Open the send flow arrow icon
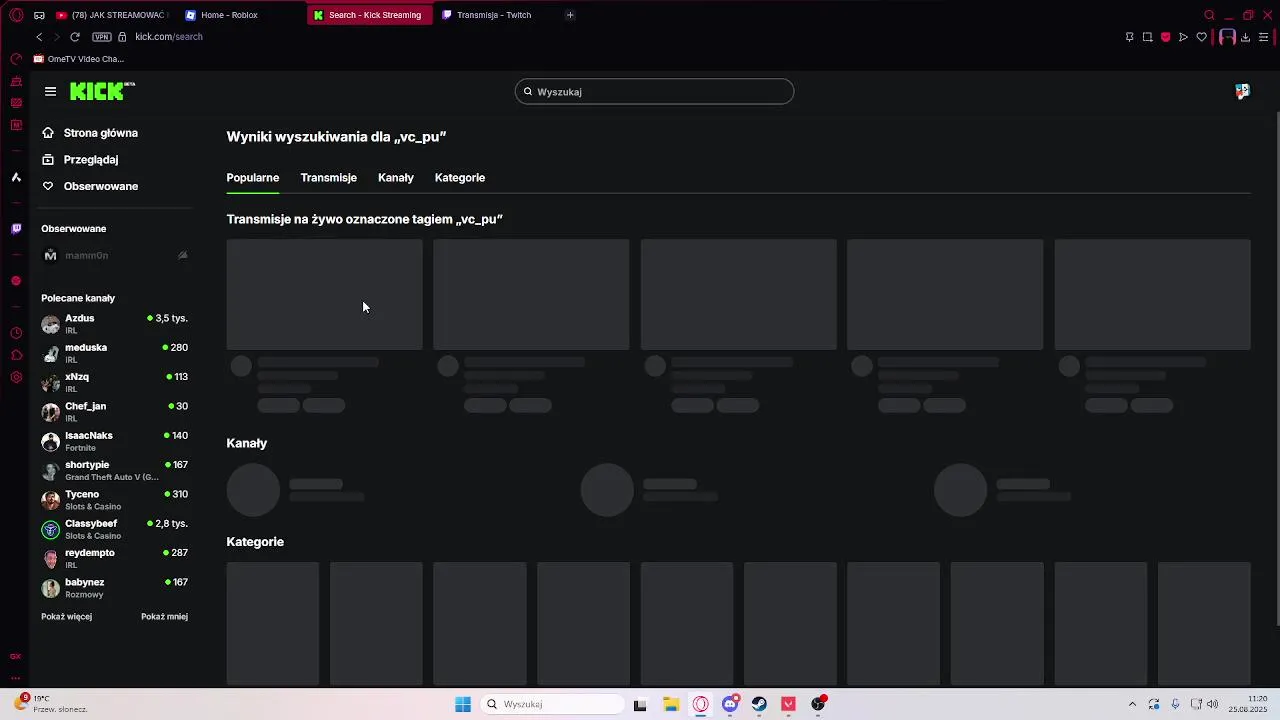Image resolution: width=1280 pixels, height=720 pixels. (x=1183, y=37)
